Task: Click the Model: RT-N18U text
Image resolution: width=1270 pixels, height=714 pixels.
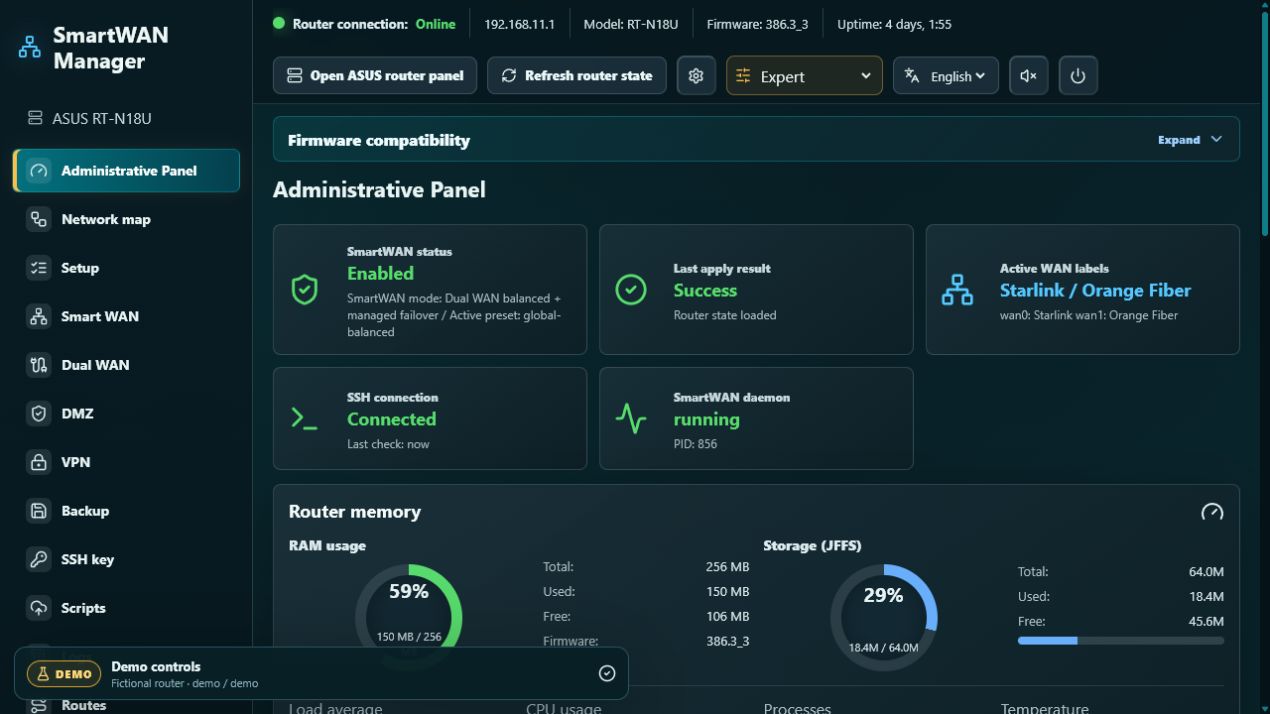Action: 630,24
